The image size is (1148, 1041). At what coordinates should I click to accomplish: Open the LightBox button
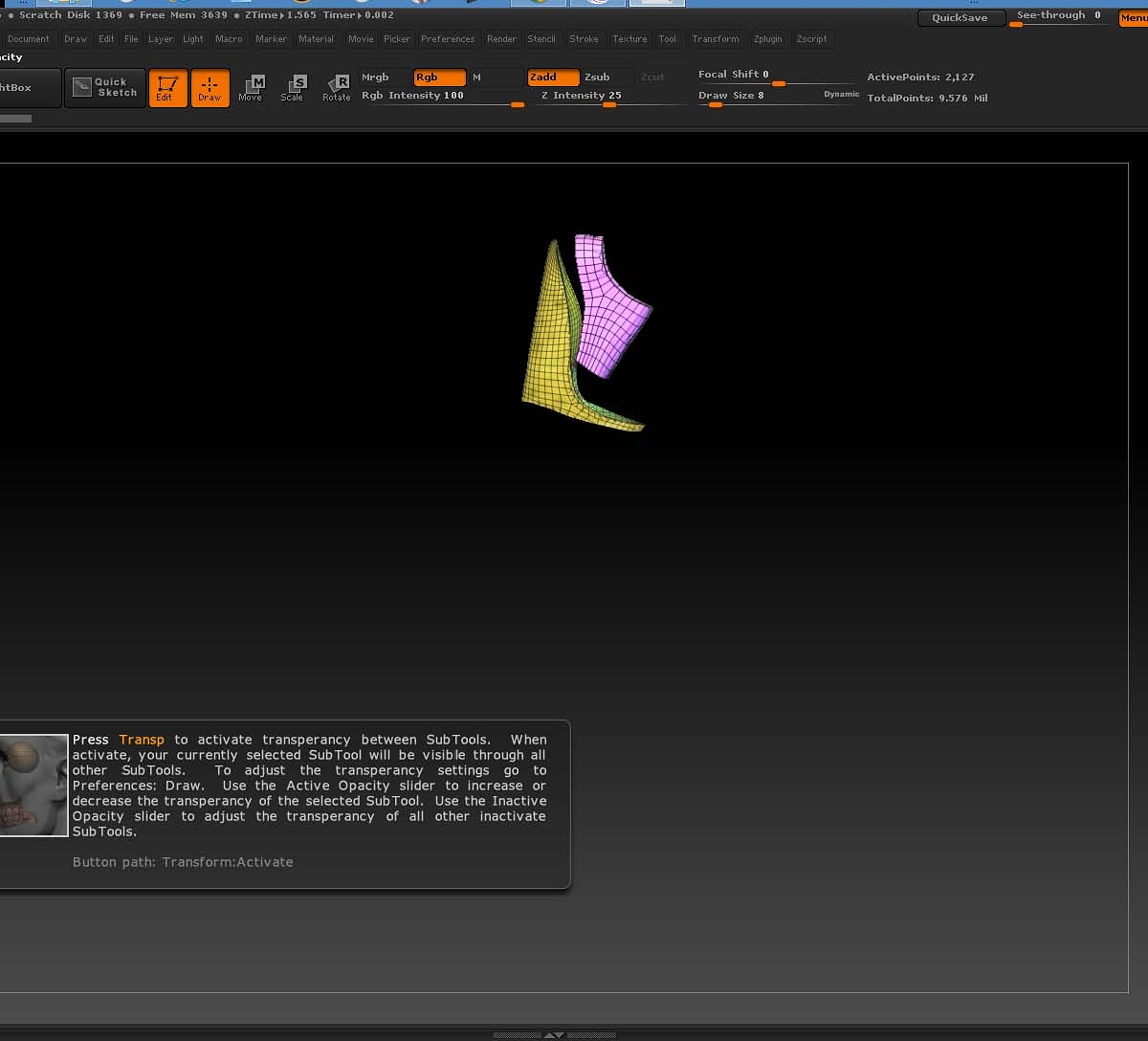29,88
